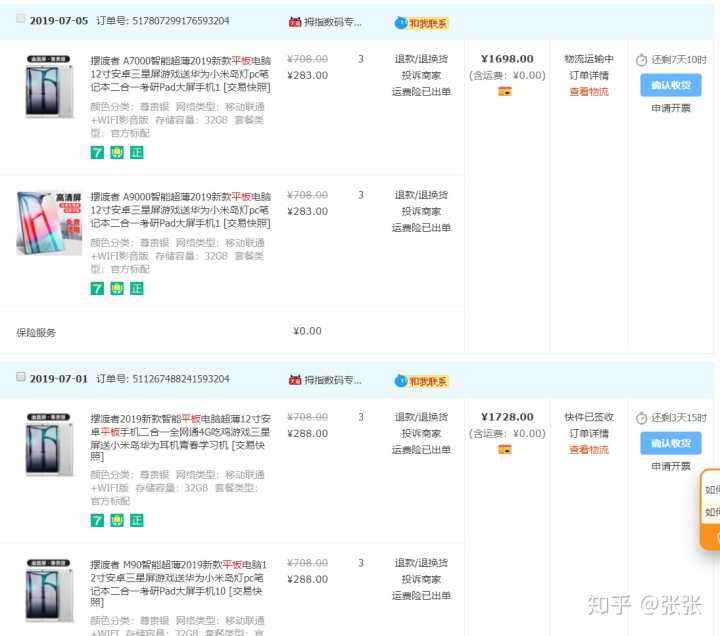Viewport: 720px width, 636px height.
Task: Tick the checkbox for the 2019-07-05 order
Action: [x=21, y=19]
